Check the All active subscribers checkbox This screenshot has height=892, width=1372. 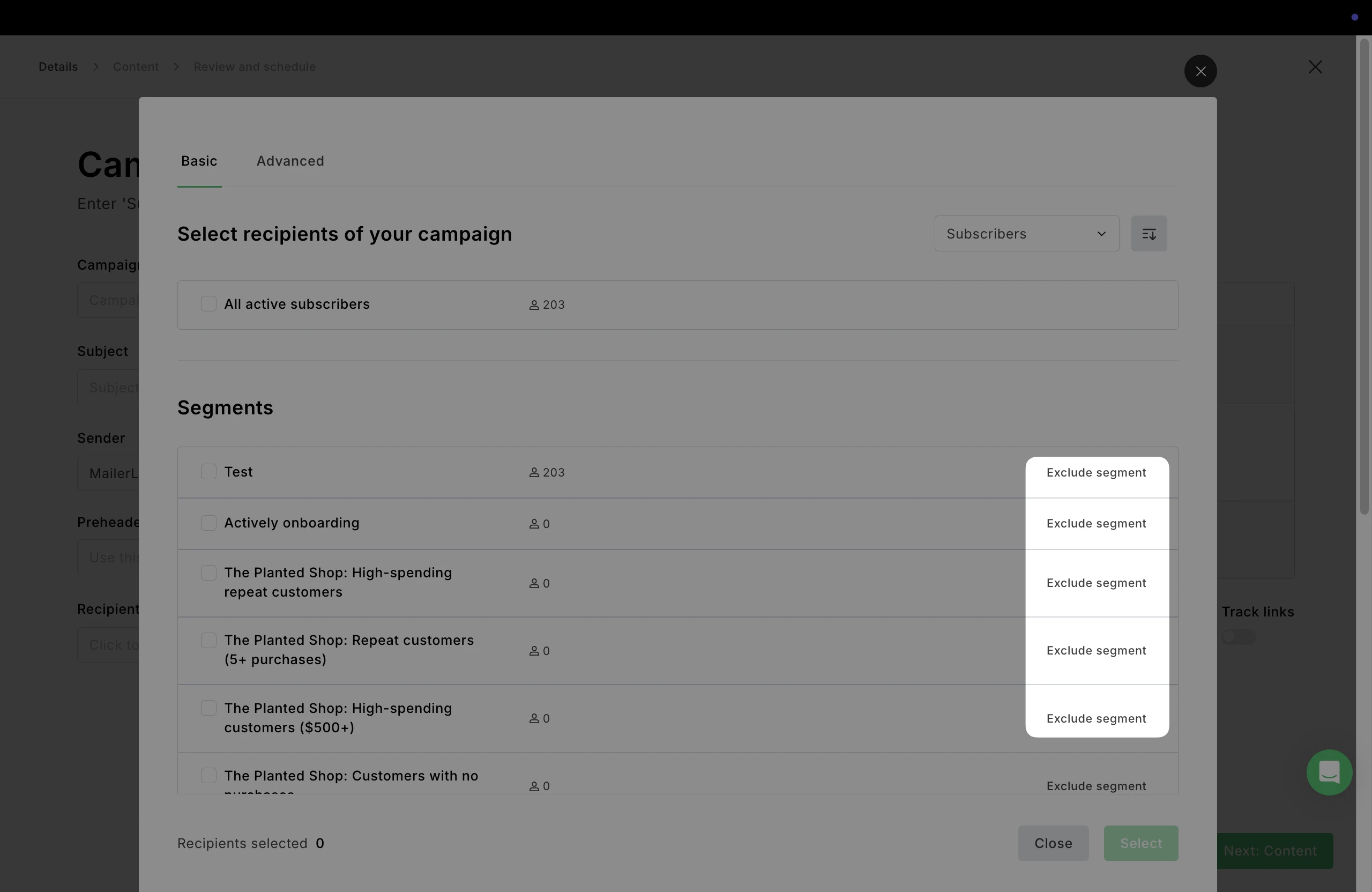point(208,304)
